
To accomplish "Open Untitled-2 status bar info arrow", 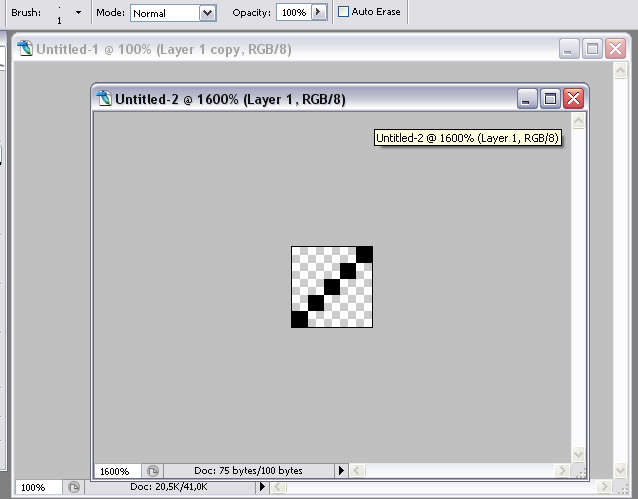I will click(341, 471).
